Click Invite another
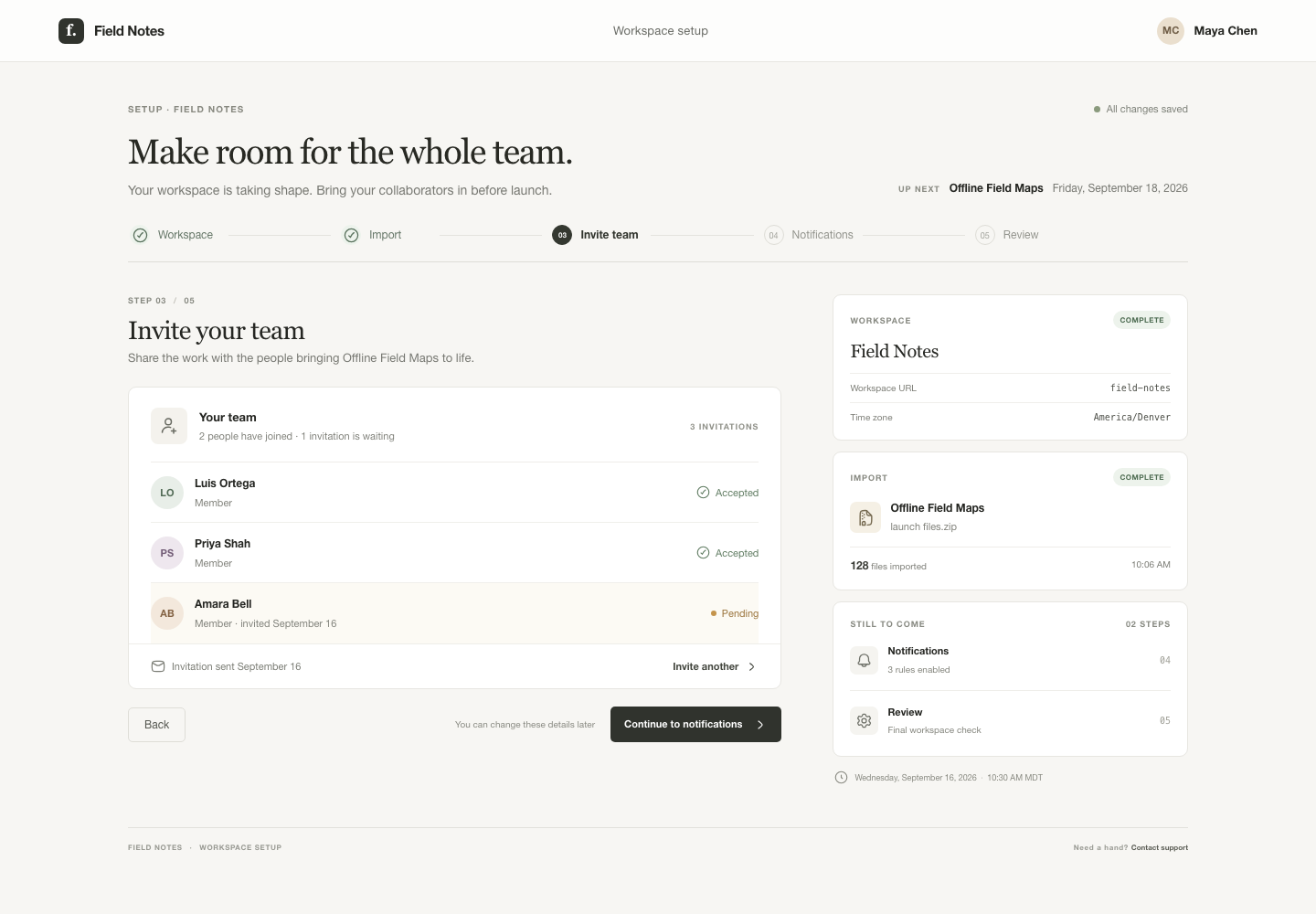This screenshot has height=914, width=1316. [715, 667]
